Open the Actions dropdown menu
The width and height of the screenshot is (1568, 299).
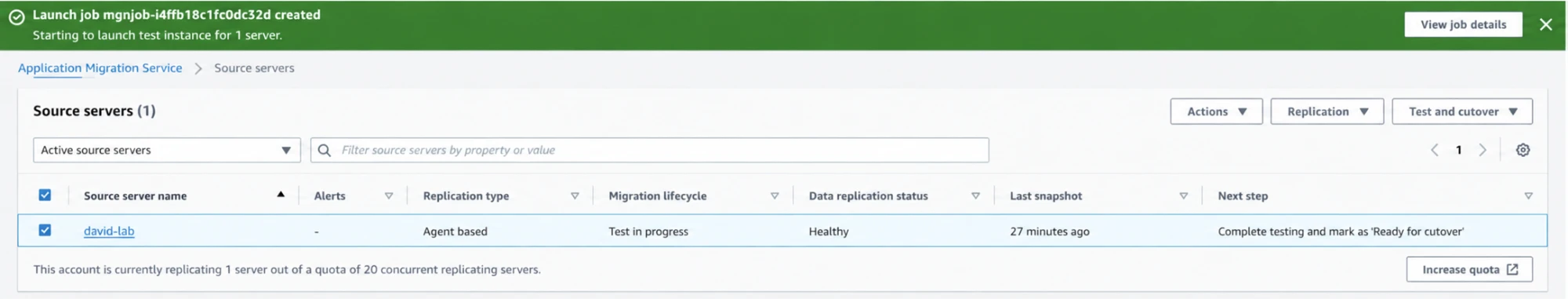click(1216, 111)
